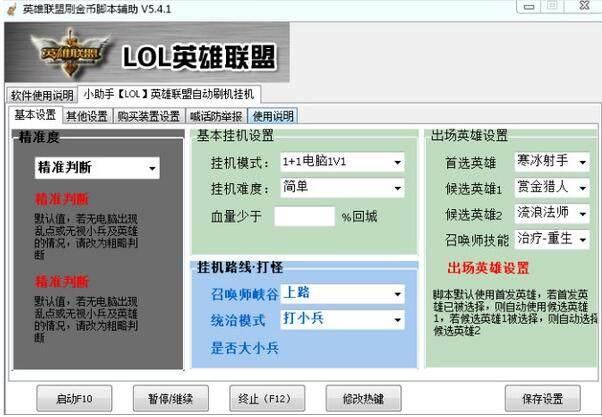The width and height of the screenshot is (602, 417).
Task: Click the 血量少于 percentage input field
Action: coord(304,216)
